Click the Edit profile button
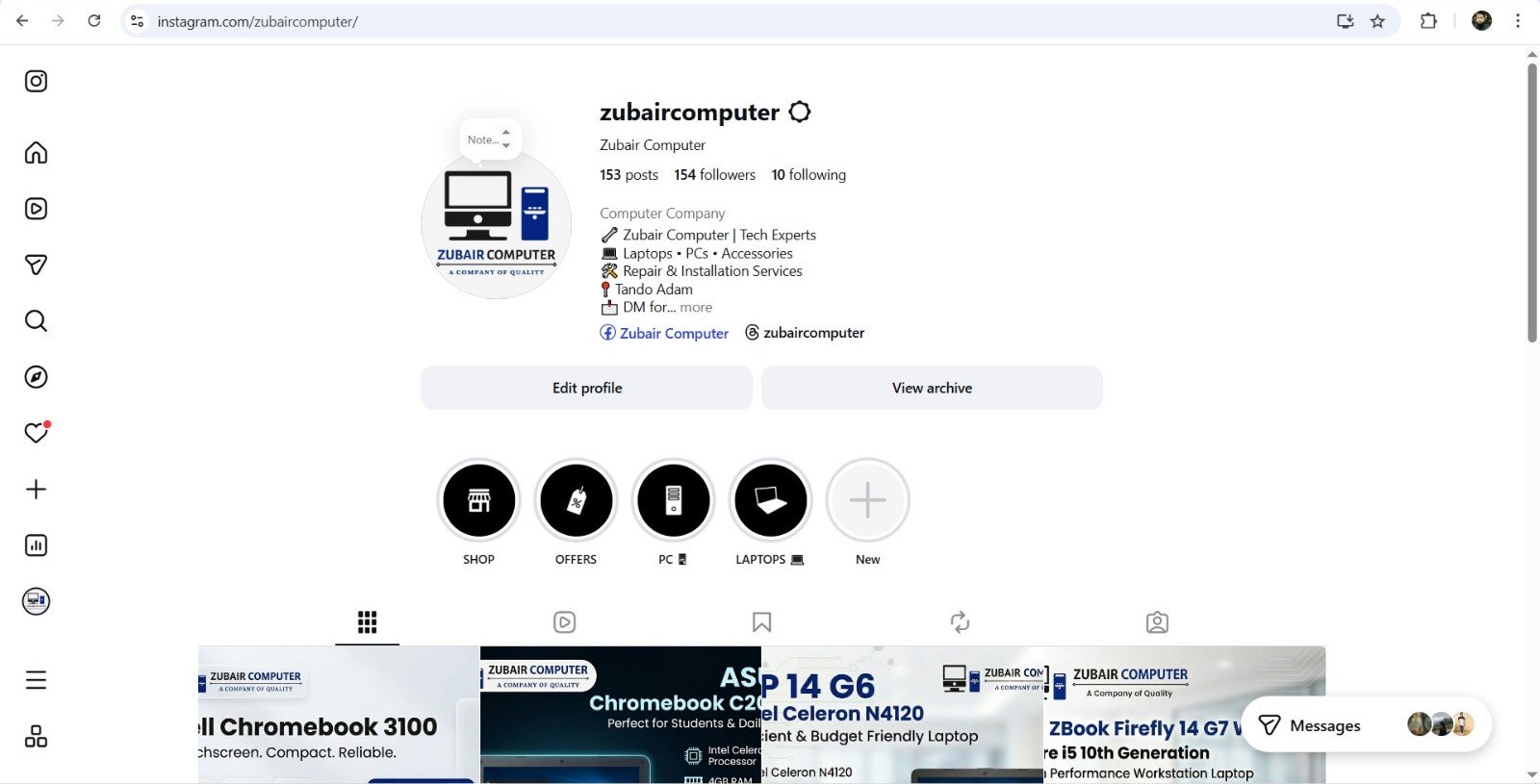Viewport: 1540px width, 784px height. [587, 388]
